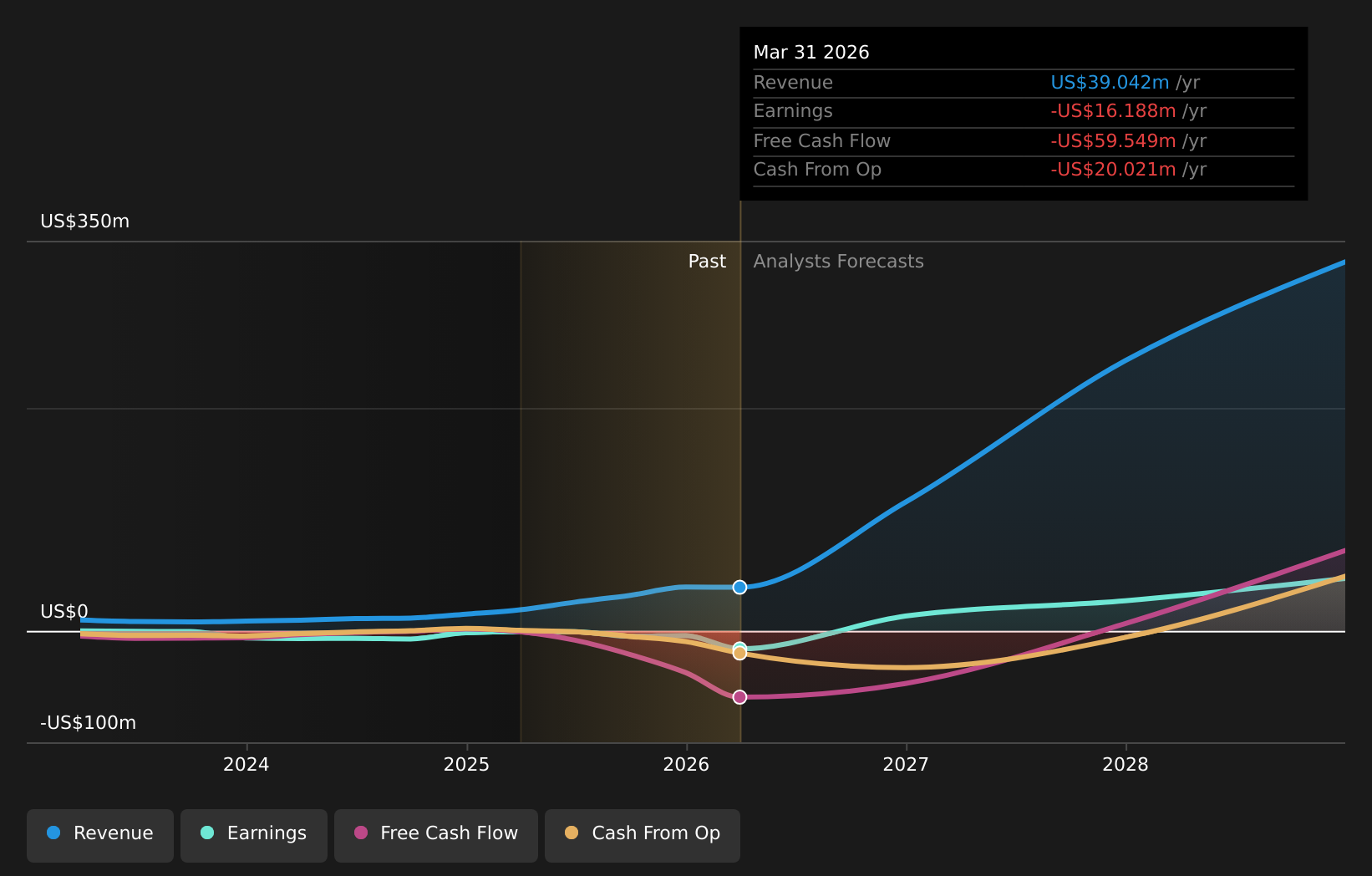Image resolution: width=1372 pixels, height=876 pixels.
Task: Select the blue Revenue data point marker
Action: [x=739, y=587]
